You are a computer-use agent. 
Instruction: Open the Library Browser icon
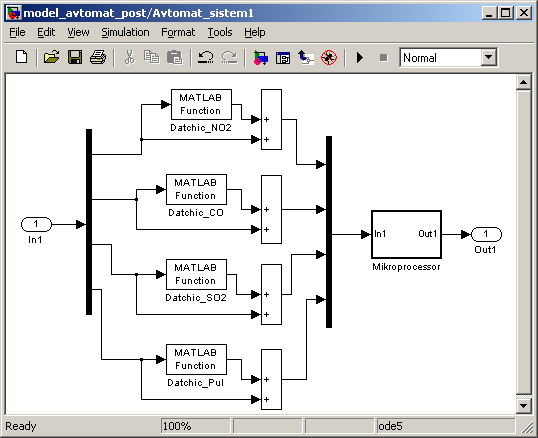point(260,57)
